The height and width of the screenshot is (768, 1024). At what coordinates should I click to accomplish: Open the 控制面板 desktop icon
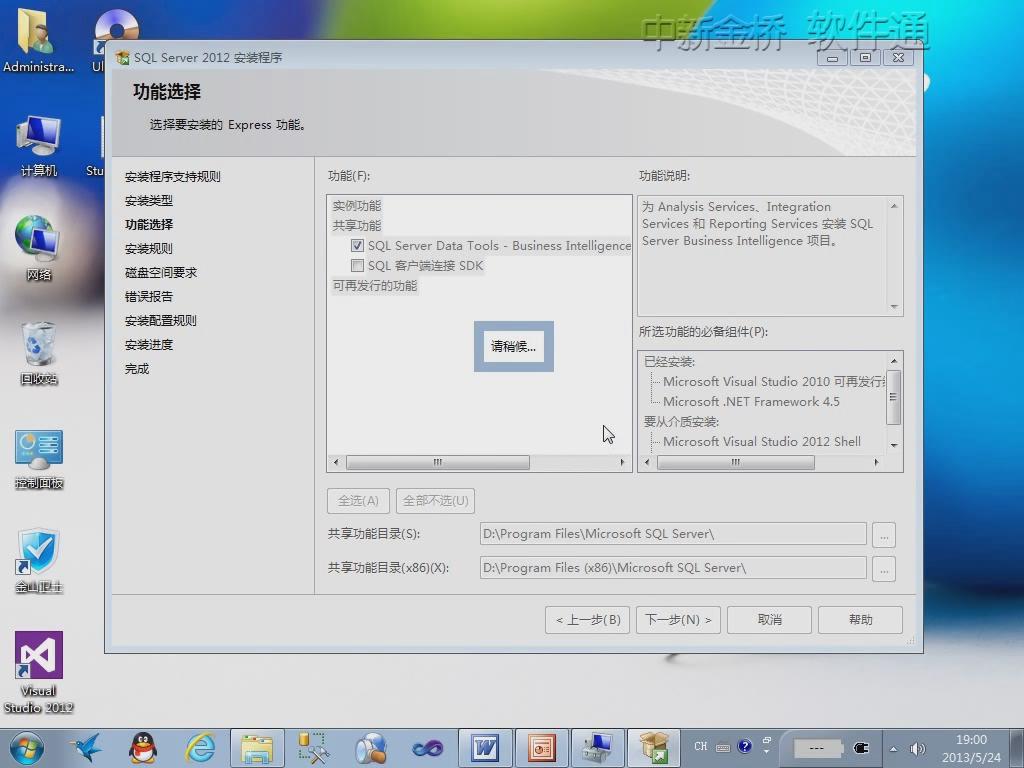(39, 459)
